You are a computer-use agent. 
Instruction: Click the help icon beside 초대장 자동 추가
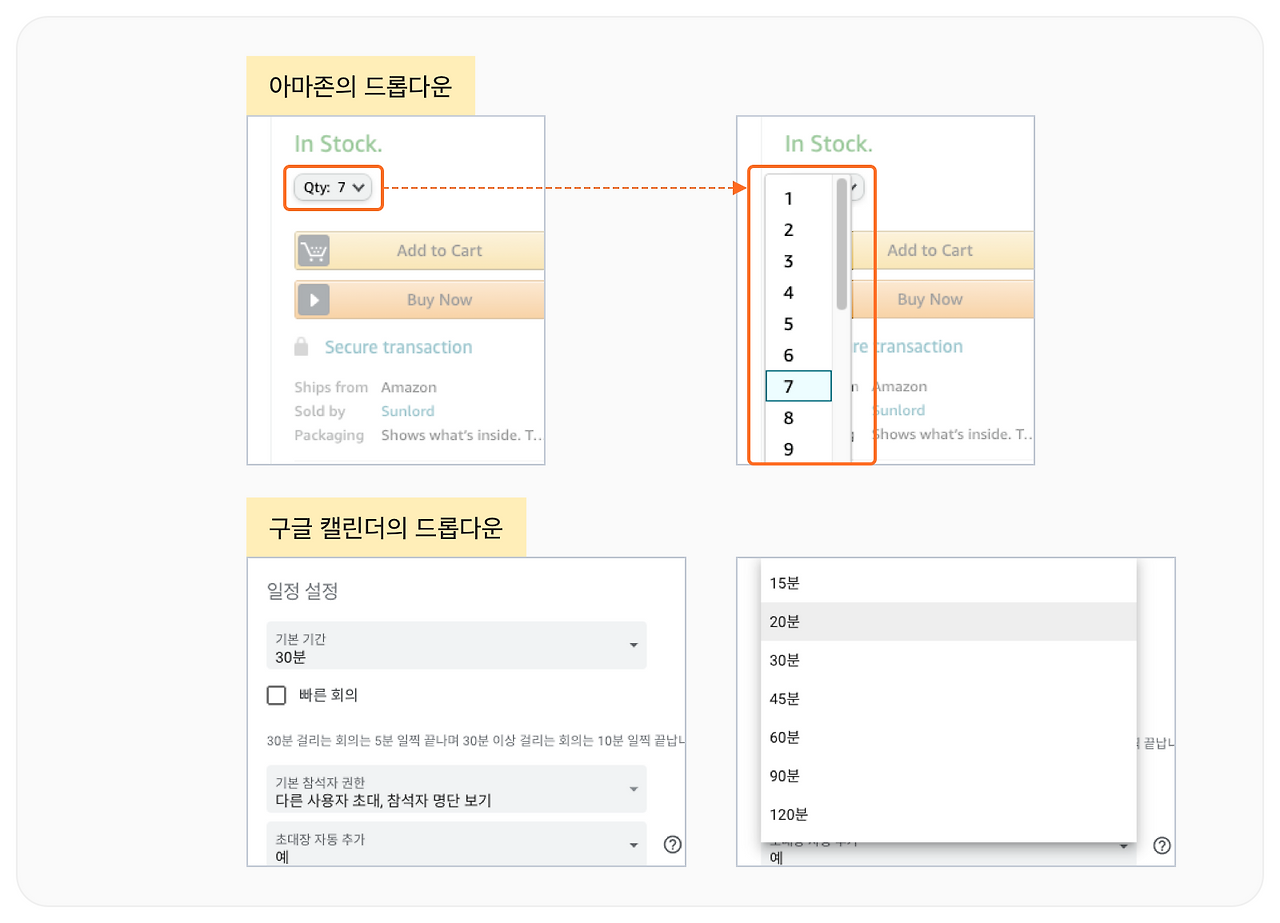tap(673, 845)
